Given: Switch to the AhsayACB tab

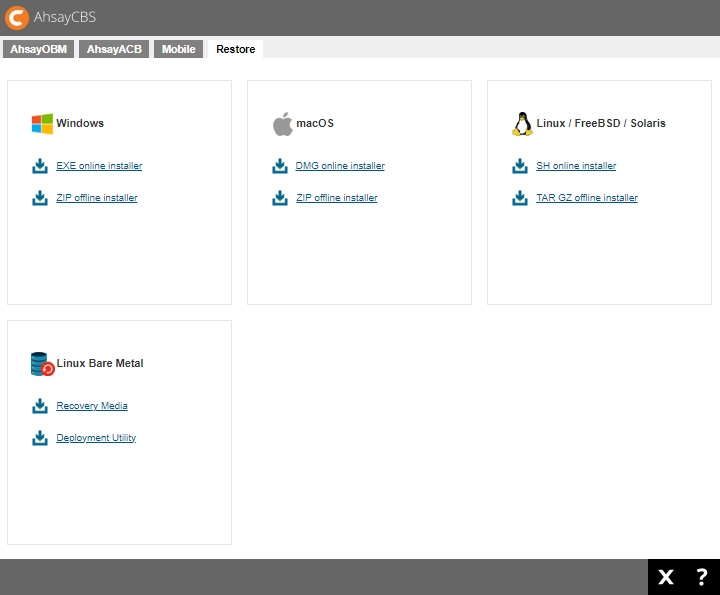Looking at the screenshot, I should pos(114,49).
